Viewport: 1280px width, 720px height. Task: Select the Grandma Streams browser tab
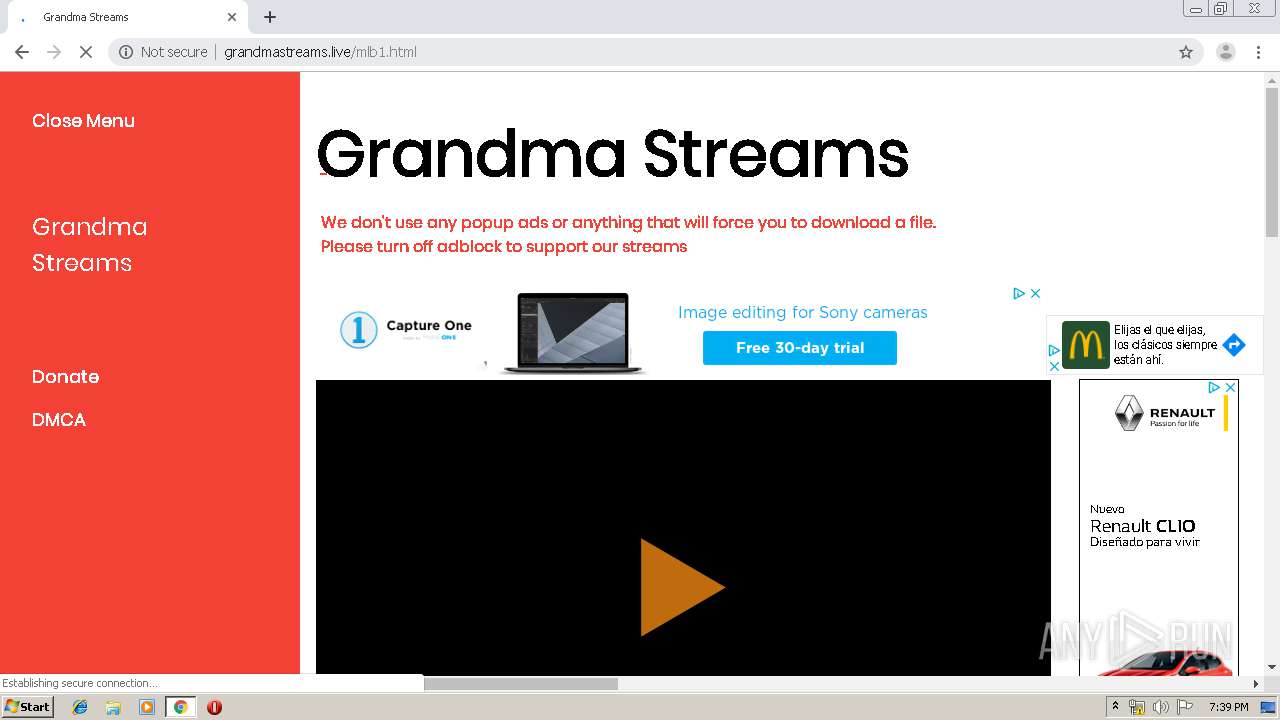(x=128, y=17)
